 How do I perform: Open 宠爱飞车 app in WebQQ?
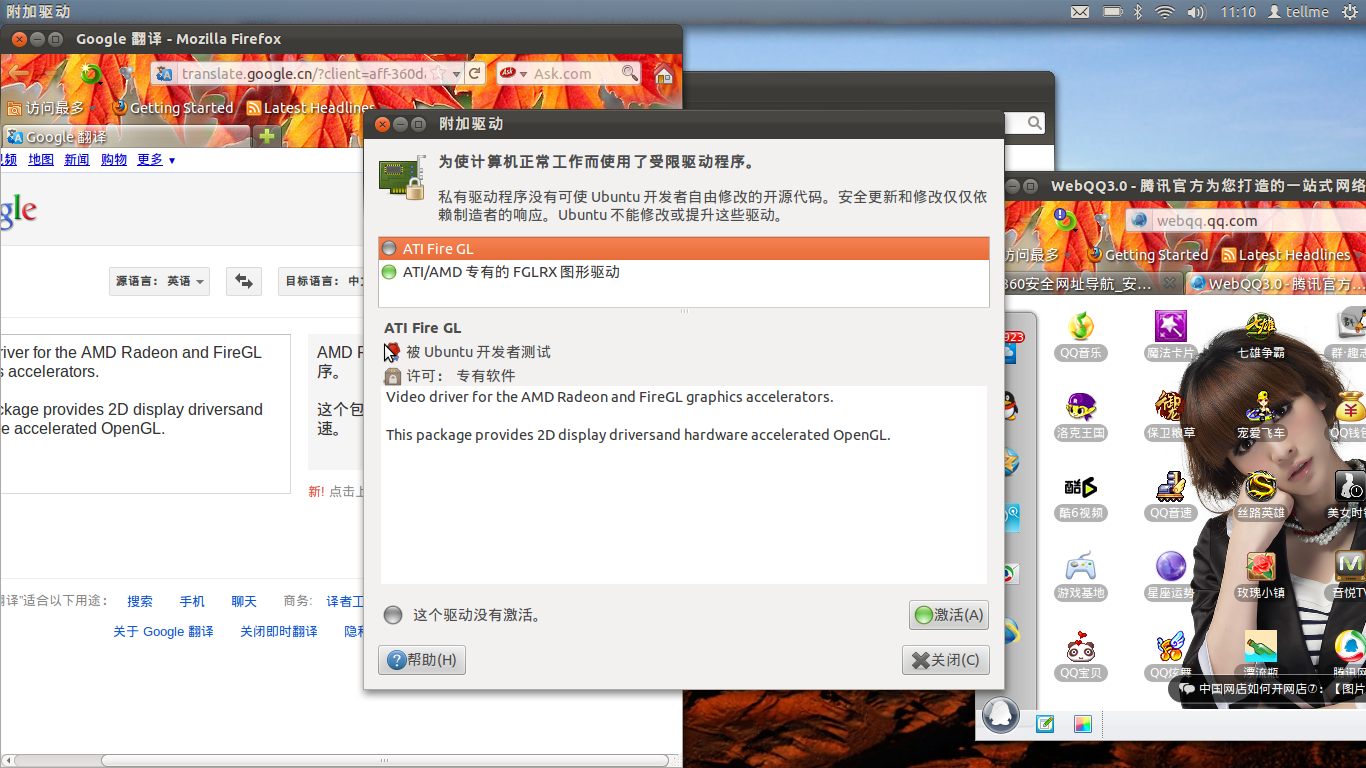tap(1261, 416)
